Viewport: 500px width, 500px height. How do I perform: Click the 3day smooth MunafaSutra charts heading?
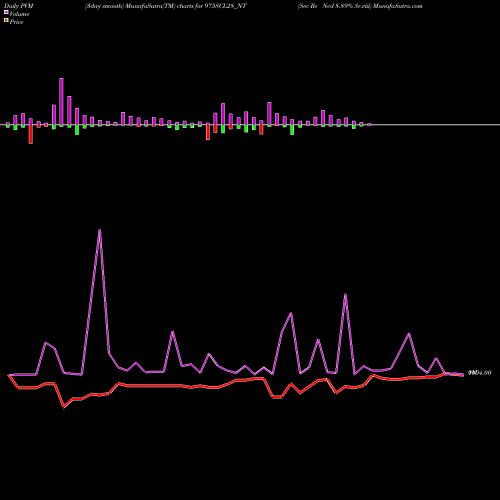(x=166, y=6)
